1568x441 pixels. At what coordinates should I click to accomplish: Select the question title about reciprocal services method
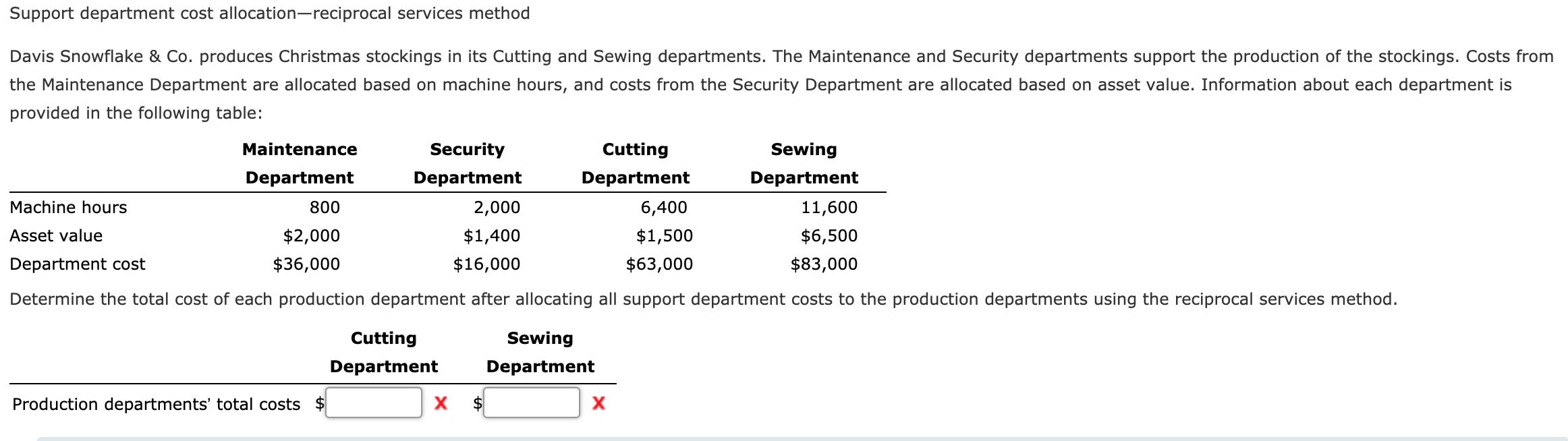click(270, 13)
